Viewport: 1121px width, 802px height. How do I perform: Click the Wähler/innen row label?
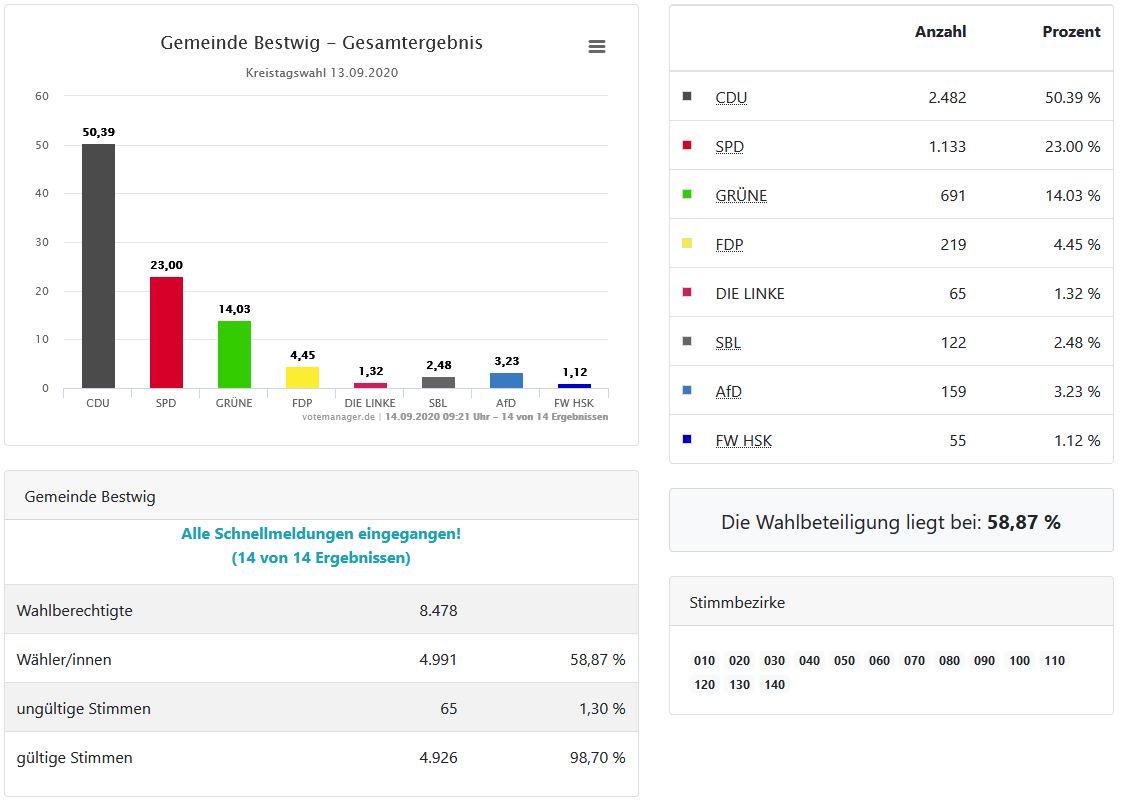tap(64, 660)
